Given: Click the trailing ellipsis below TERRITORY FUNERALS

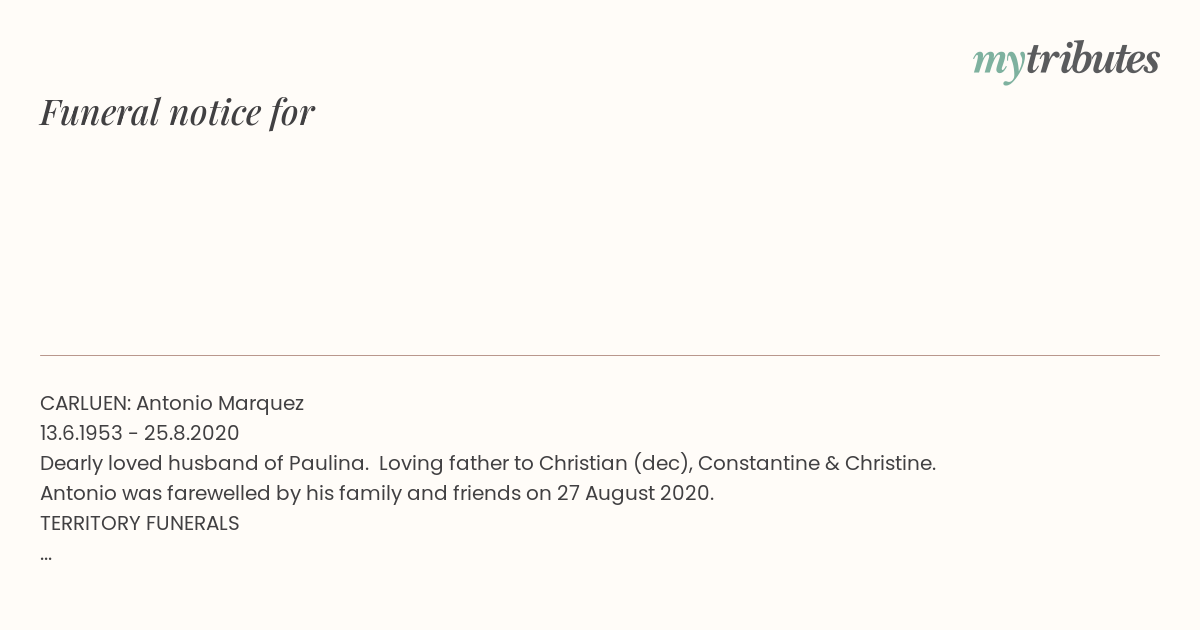Looking at the screenshot, I should [46, 557].
